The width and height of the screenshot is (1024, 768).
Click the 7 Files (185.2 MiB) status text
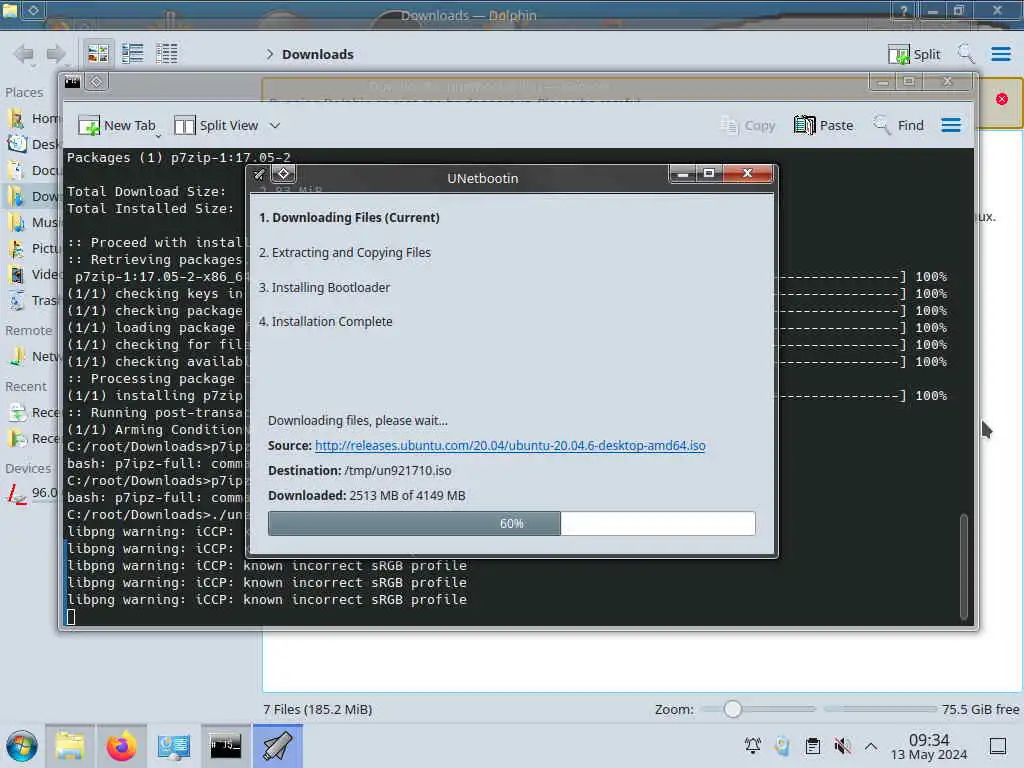[x=317, y=710]
